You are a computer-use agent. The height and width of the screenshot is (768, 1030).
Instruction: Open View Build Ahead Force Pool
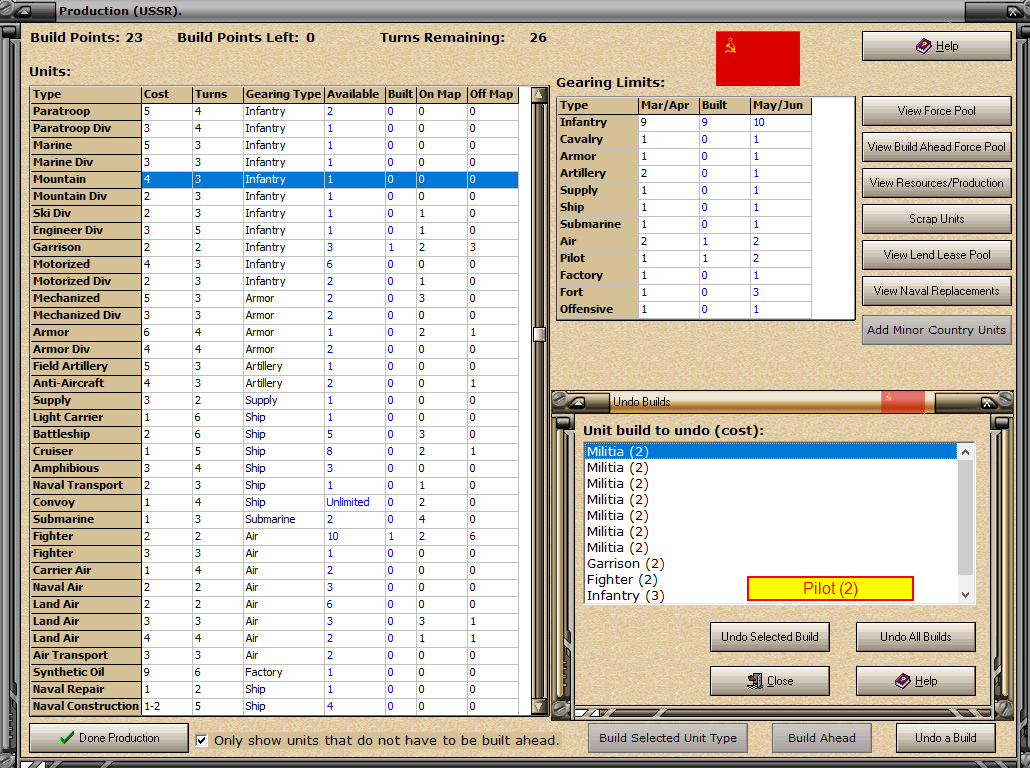click(936, 147)
